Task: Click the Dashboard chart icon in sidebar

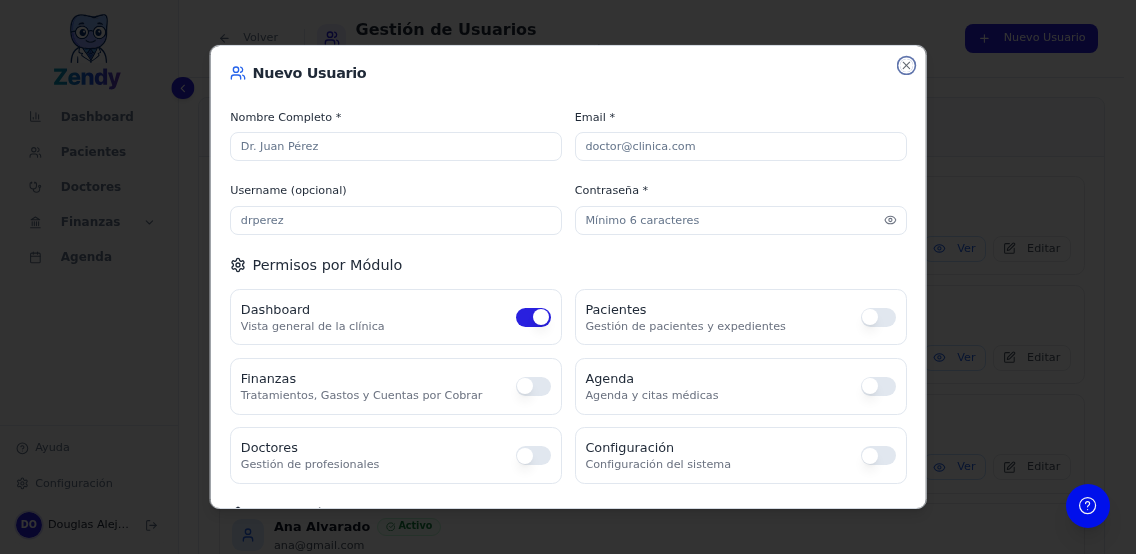Action: point(35,117)
